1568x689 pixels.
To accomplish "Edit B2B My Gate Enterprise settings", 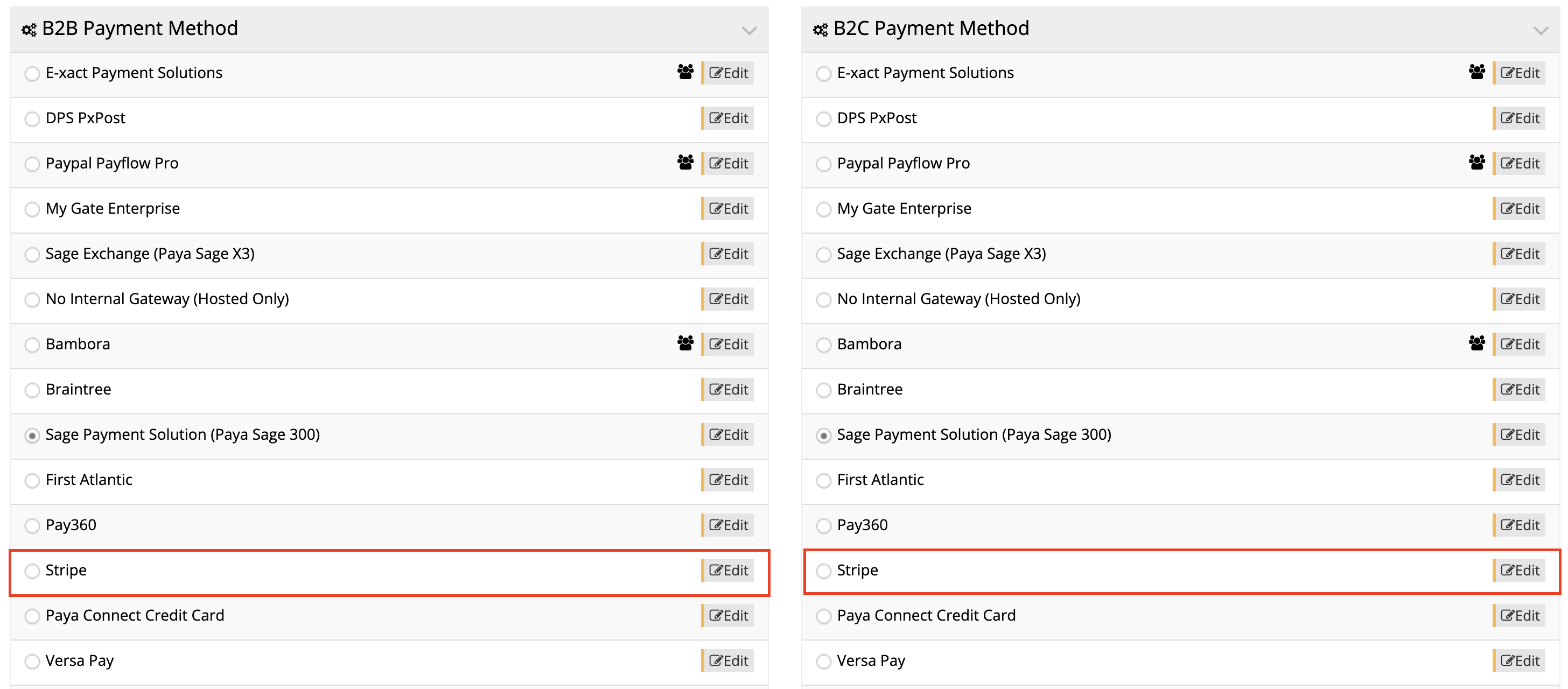I will point(728,209).
